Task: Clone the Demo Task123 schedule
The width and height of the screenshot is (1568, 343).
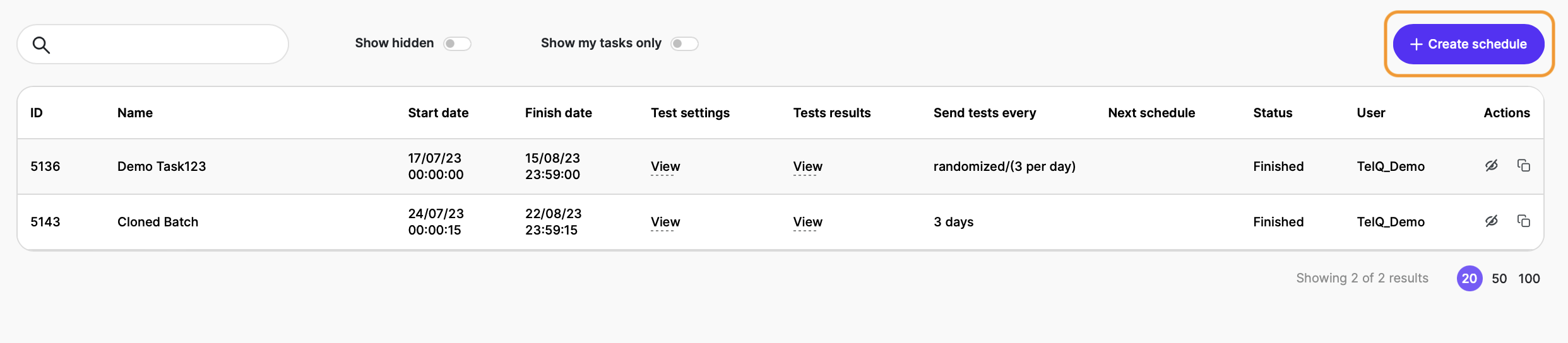Action: (x=1523, y=166)
